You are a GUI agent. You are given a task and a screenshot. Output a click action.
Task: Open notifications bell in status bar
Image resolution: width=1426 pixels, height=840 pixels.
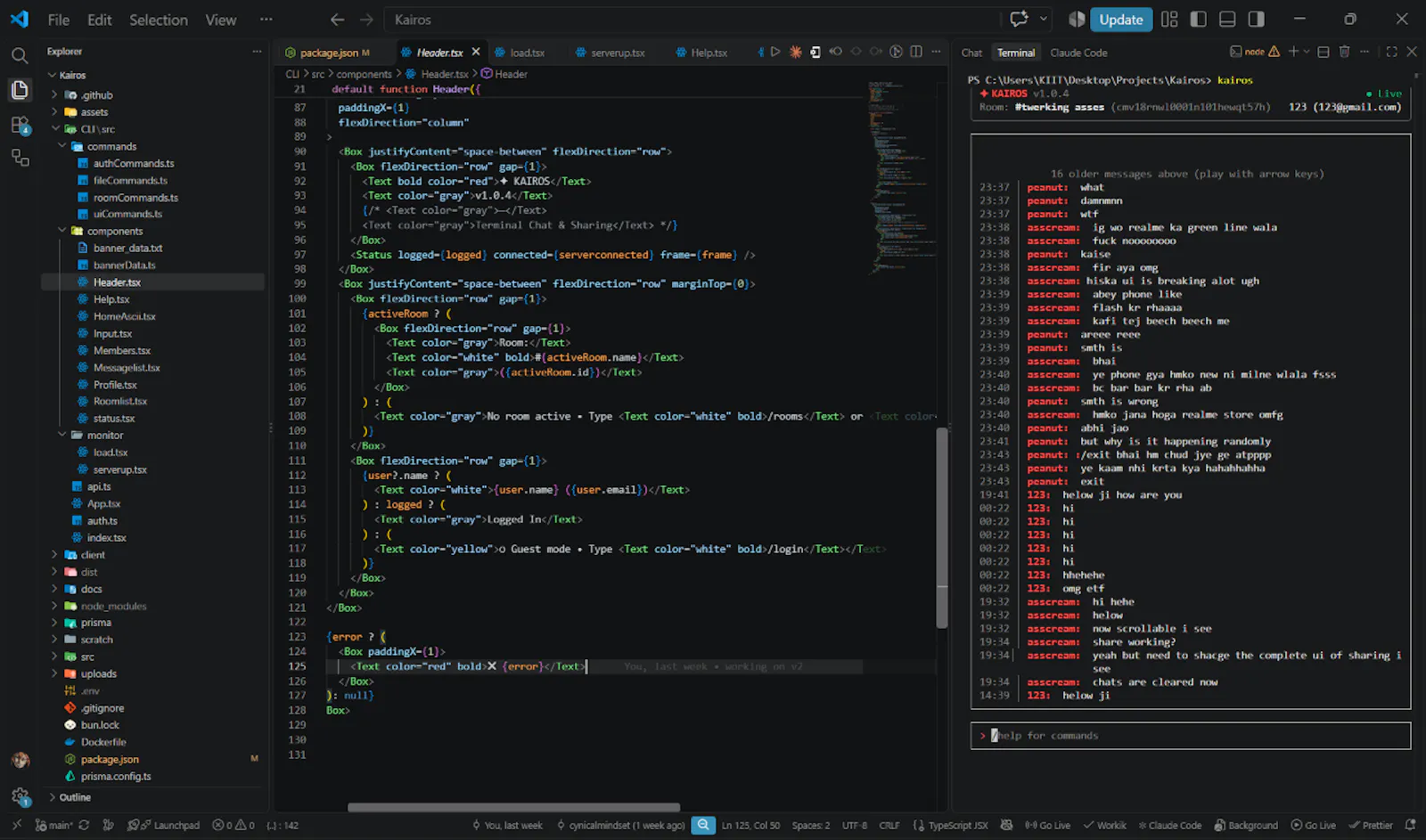point(1410,826)
